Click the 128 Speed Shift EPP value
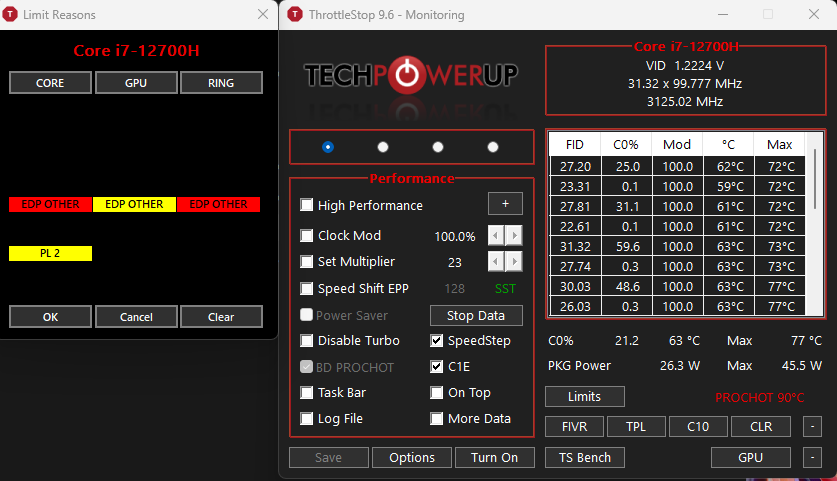 [x=455, y=289]
